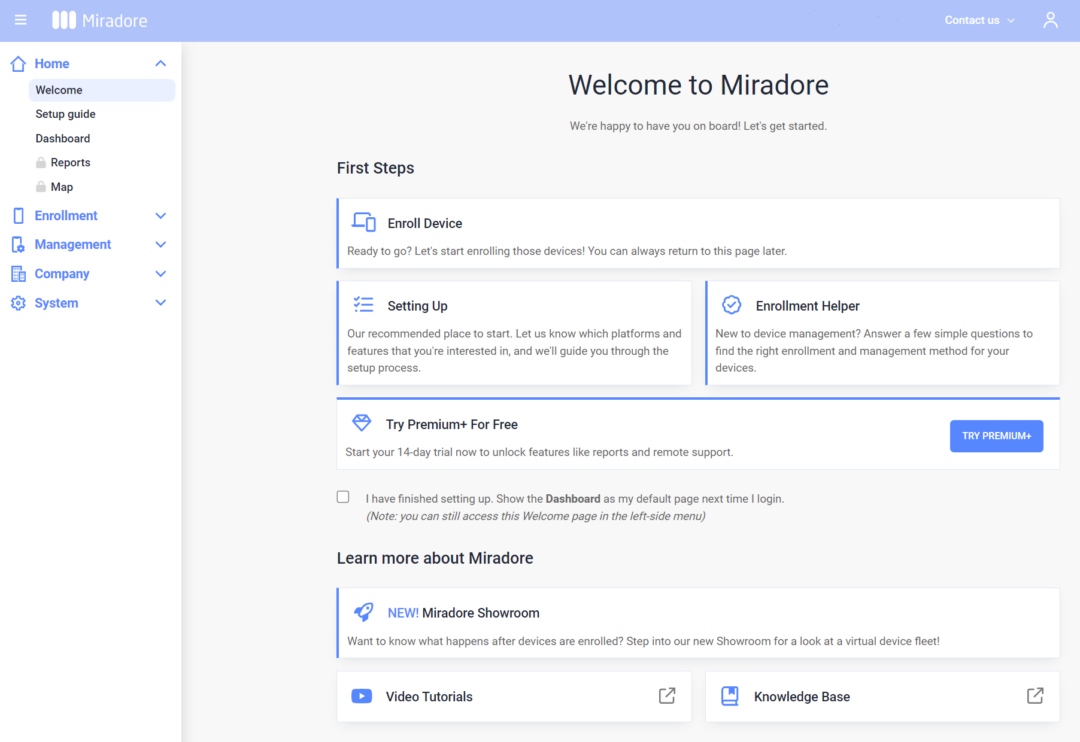Select the Setting Up checklist icon
The width and height of the screenshot is (1080, 742).
361,305
